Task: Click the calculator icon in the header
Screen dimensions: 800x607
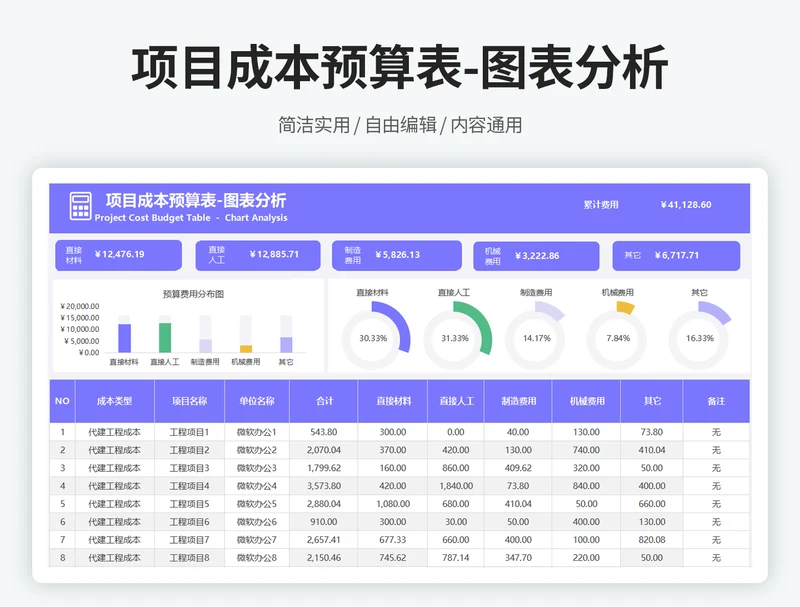Action: pos(81,206)
